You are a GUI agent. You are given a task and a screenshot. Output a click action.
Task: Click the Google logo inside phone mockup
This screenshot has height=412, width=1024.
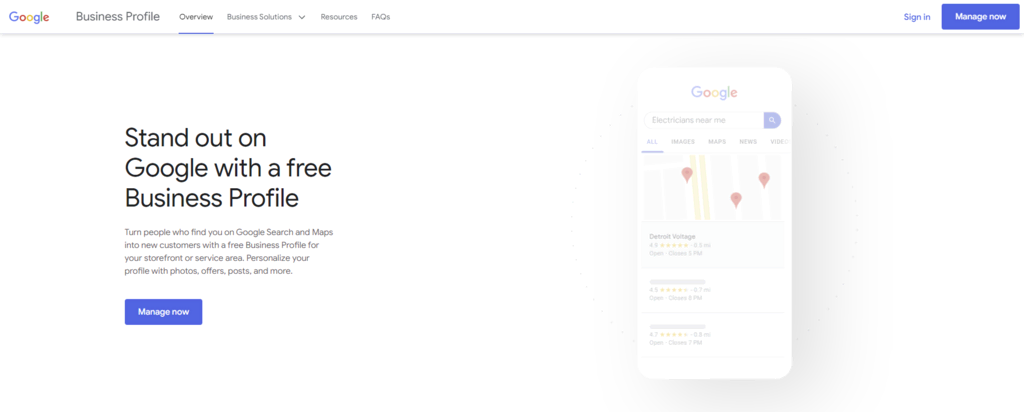[x=714, y=93]
